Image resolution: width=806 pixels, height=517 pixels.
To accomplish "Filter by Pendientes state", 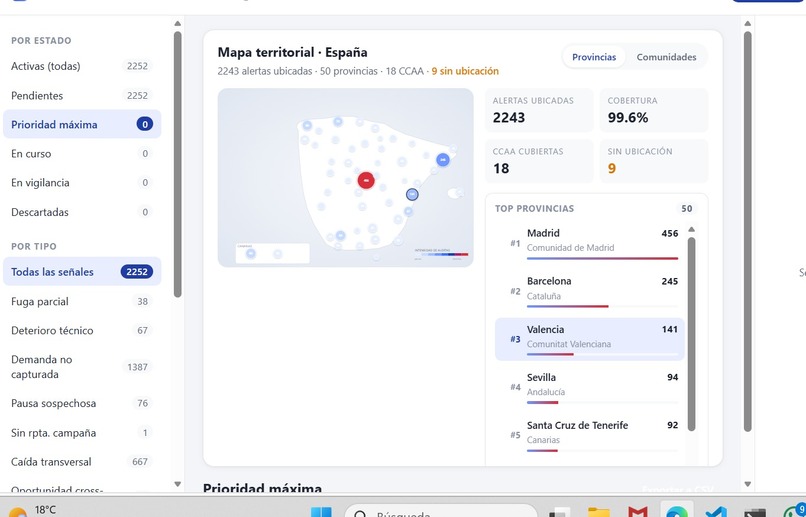I will pos(82,96).
